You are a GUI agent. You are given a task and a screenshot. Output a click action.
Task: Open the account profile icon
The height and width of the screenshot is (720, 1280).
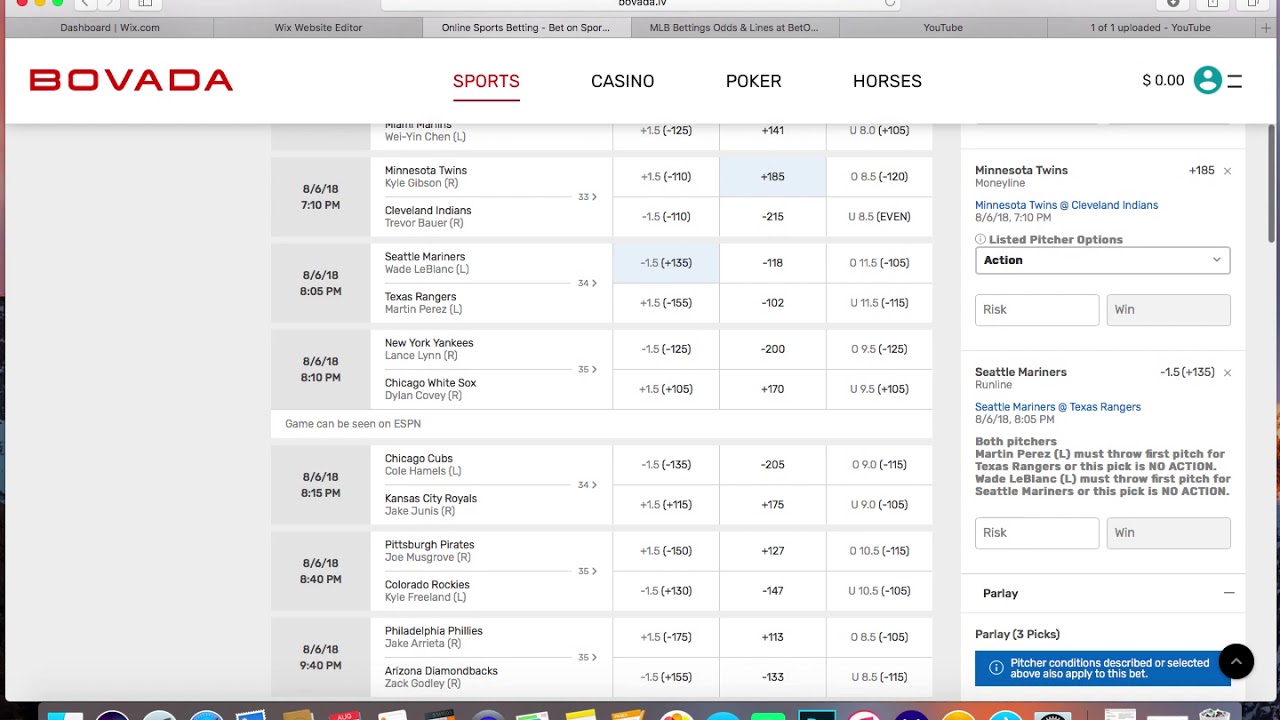click(x=1207, y=80)
